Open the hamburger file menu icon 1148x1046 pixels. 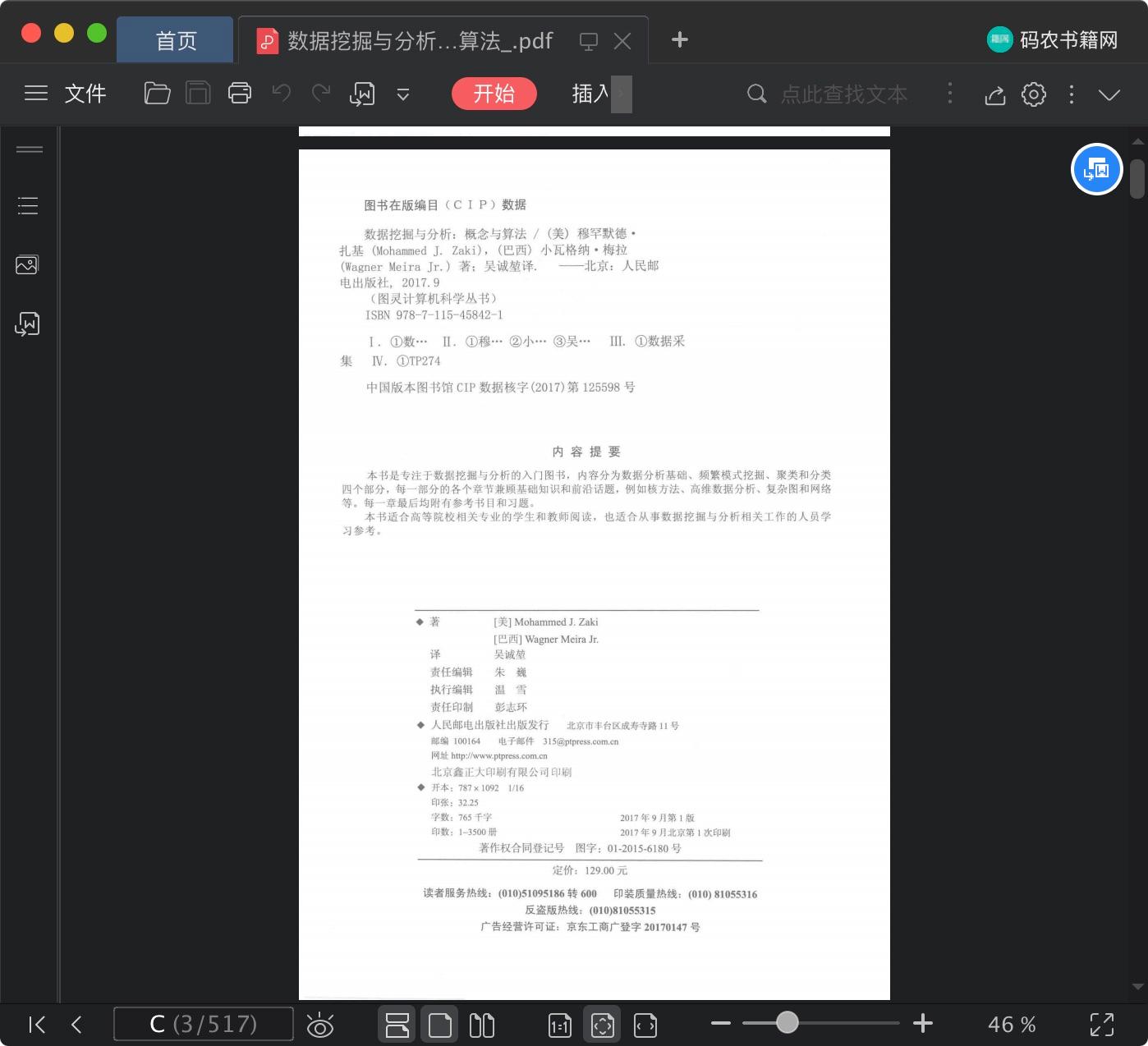point(36,94)
